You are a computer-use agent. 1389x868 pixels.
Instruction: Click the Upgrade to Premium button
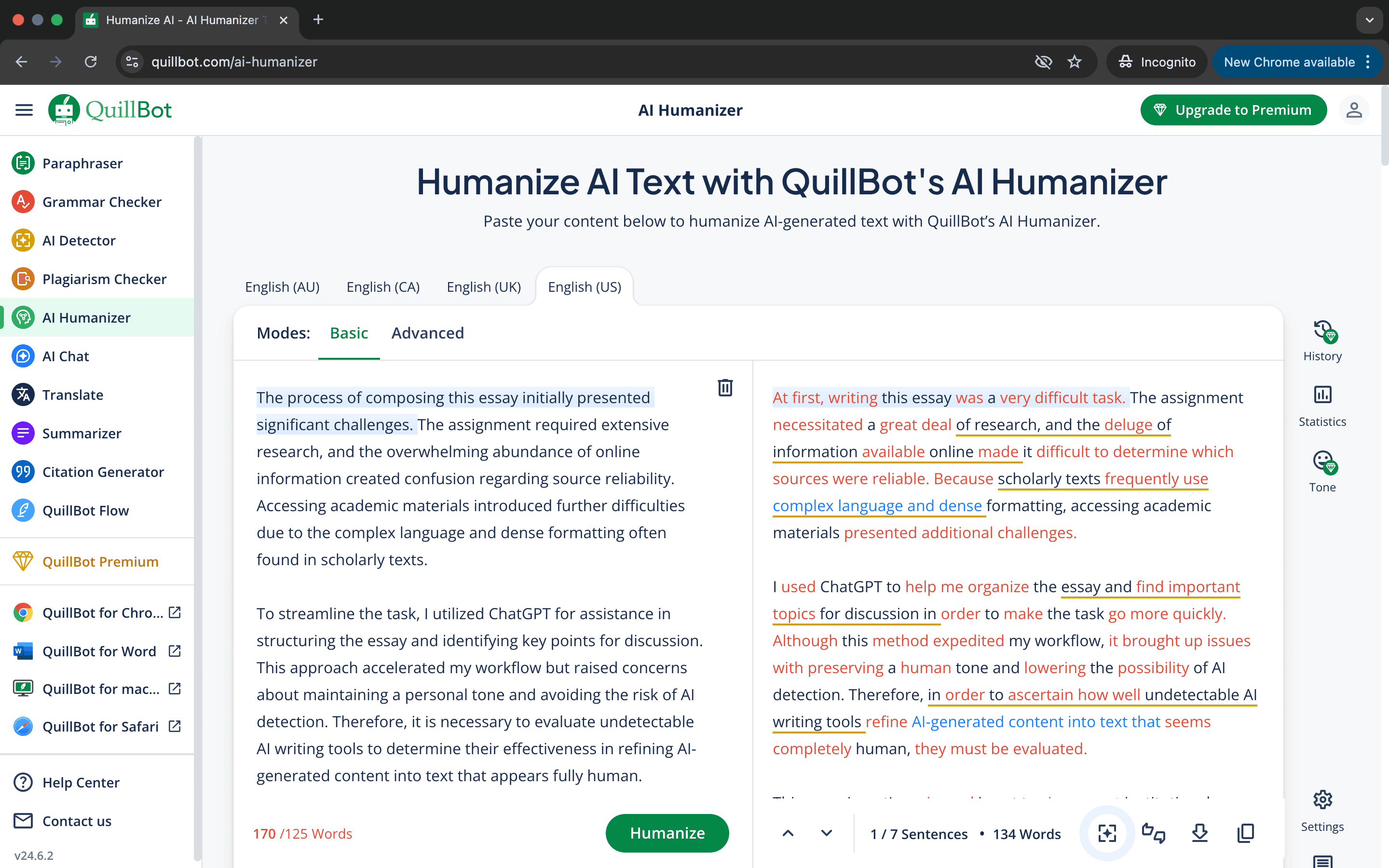point(1233,109)
